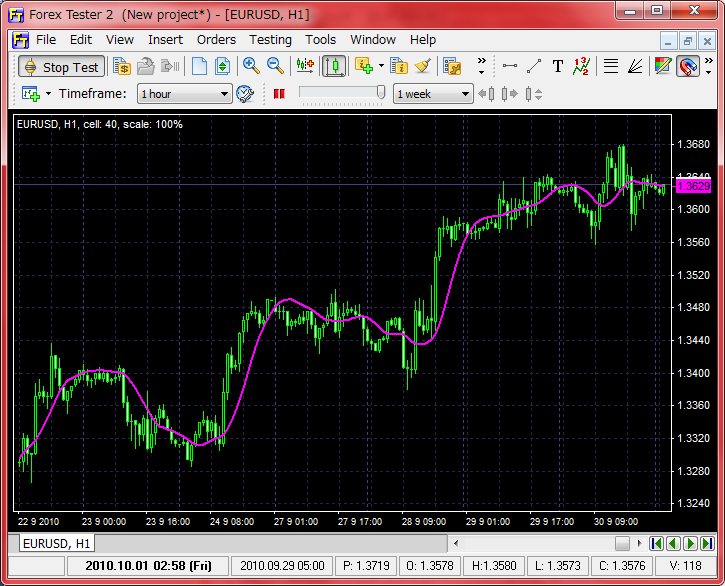Open the Window menu
This screenshot has width=725, height=586.
point(373,40)
